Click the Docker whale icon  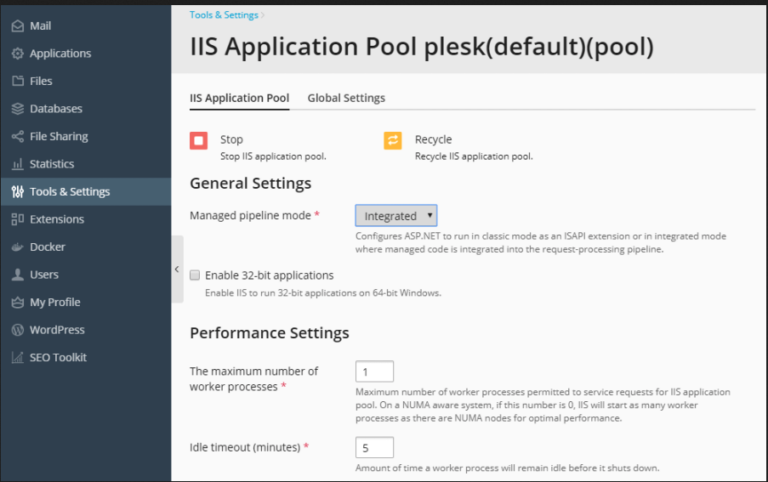pyautogui.click(x=17, y=247)
